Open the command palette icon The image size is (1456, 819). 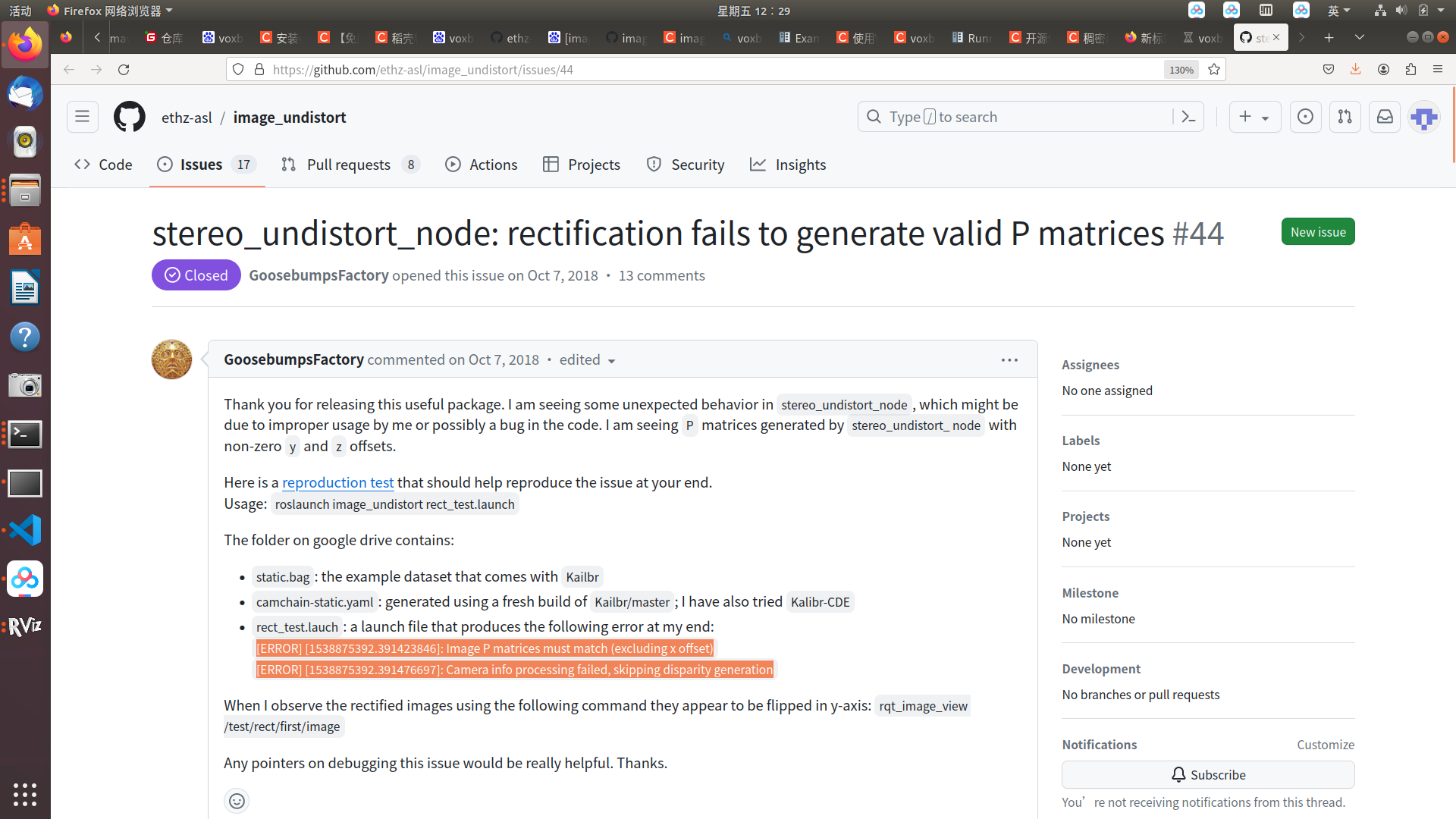click(1188, 117)
